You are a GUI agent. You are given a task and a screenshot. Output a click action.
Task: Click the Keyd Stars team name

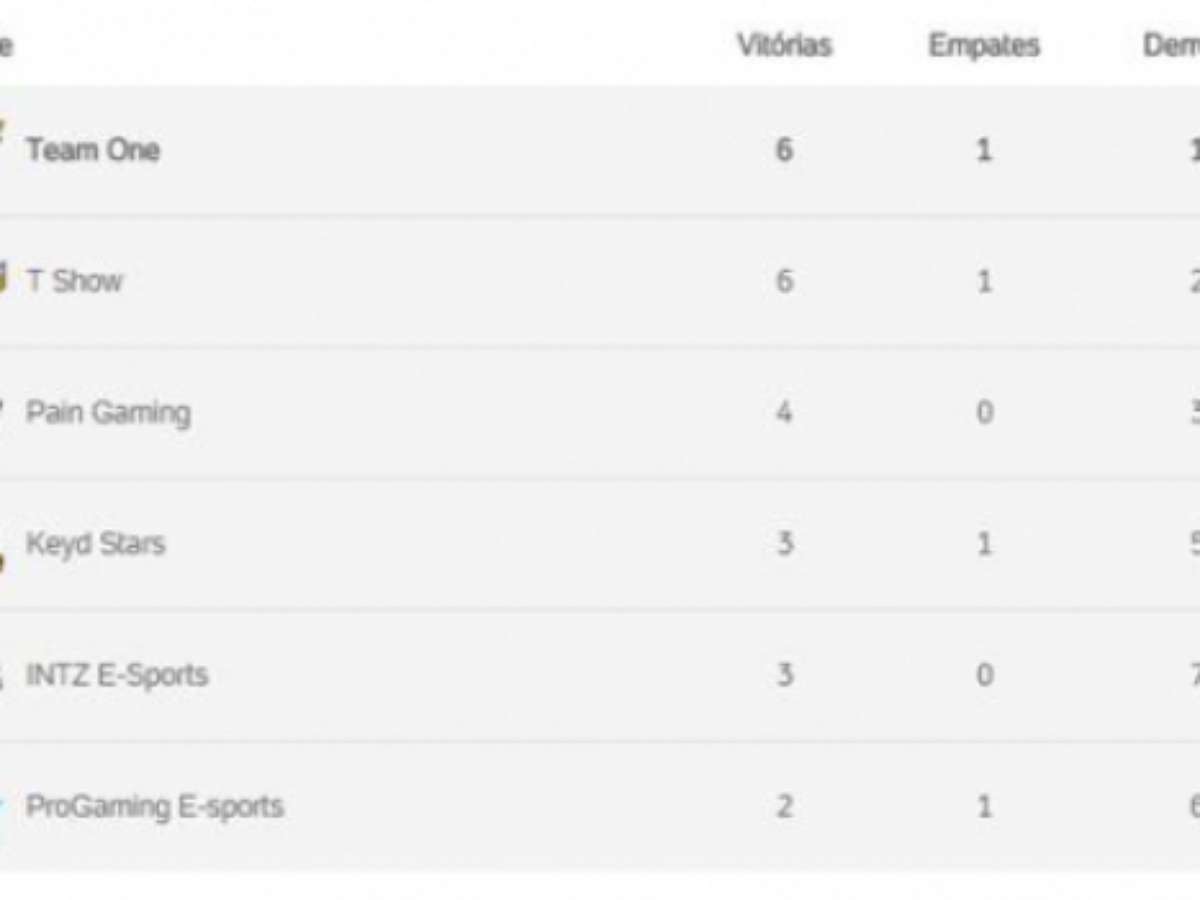pos(95,544)
